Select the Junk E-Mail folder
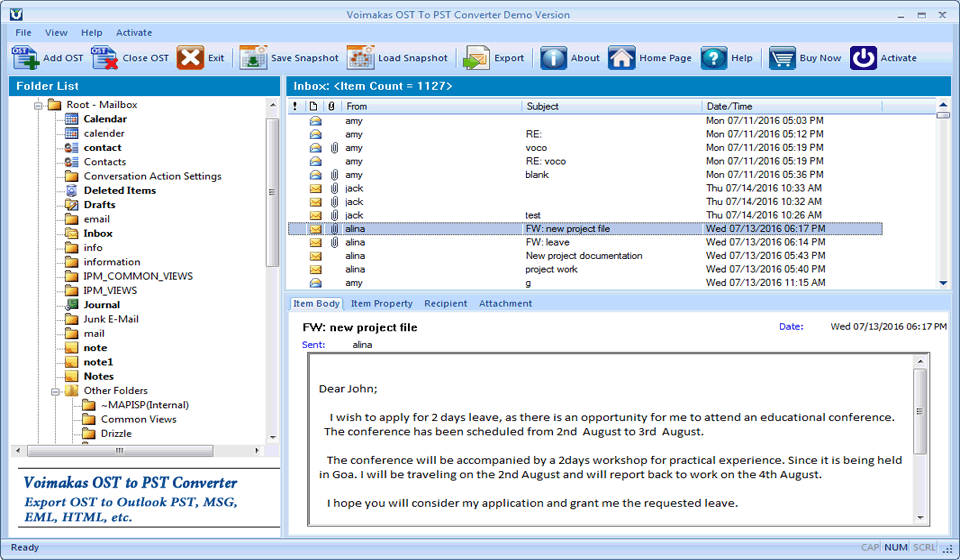This screenshot has width=960, height=560. click(x=111, y=319)
